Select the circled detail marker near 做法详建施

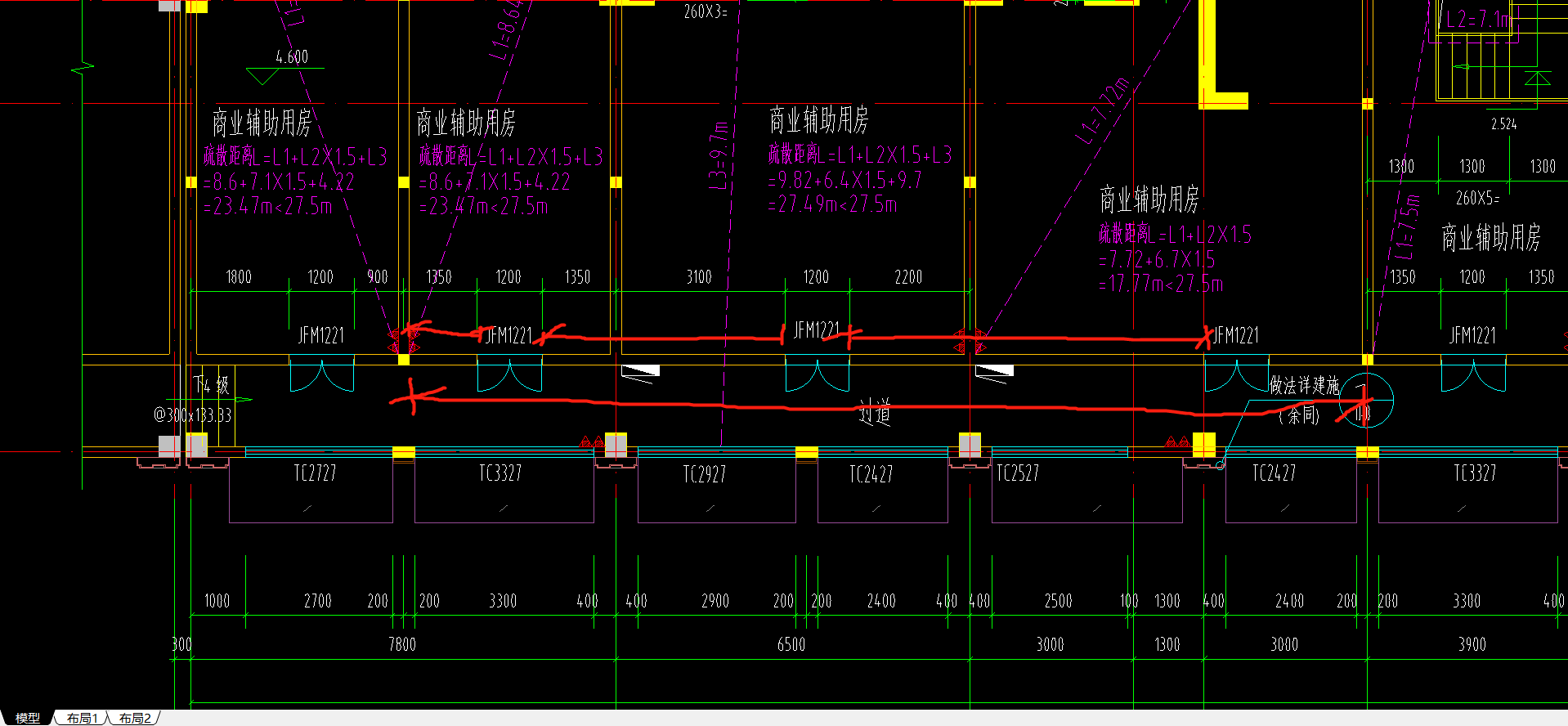(x=1366, y=401)
